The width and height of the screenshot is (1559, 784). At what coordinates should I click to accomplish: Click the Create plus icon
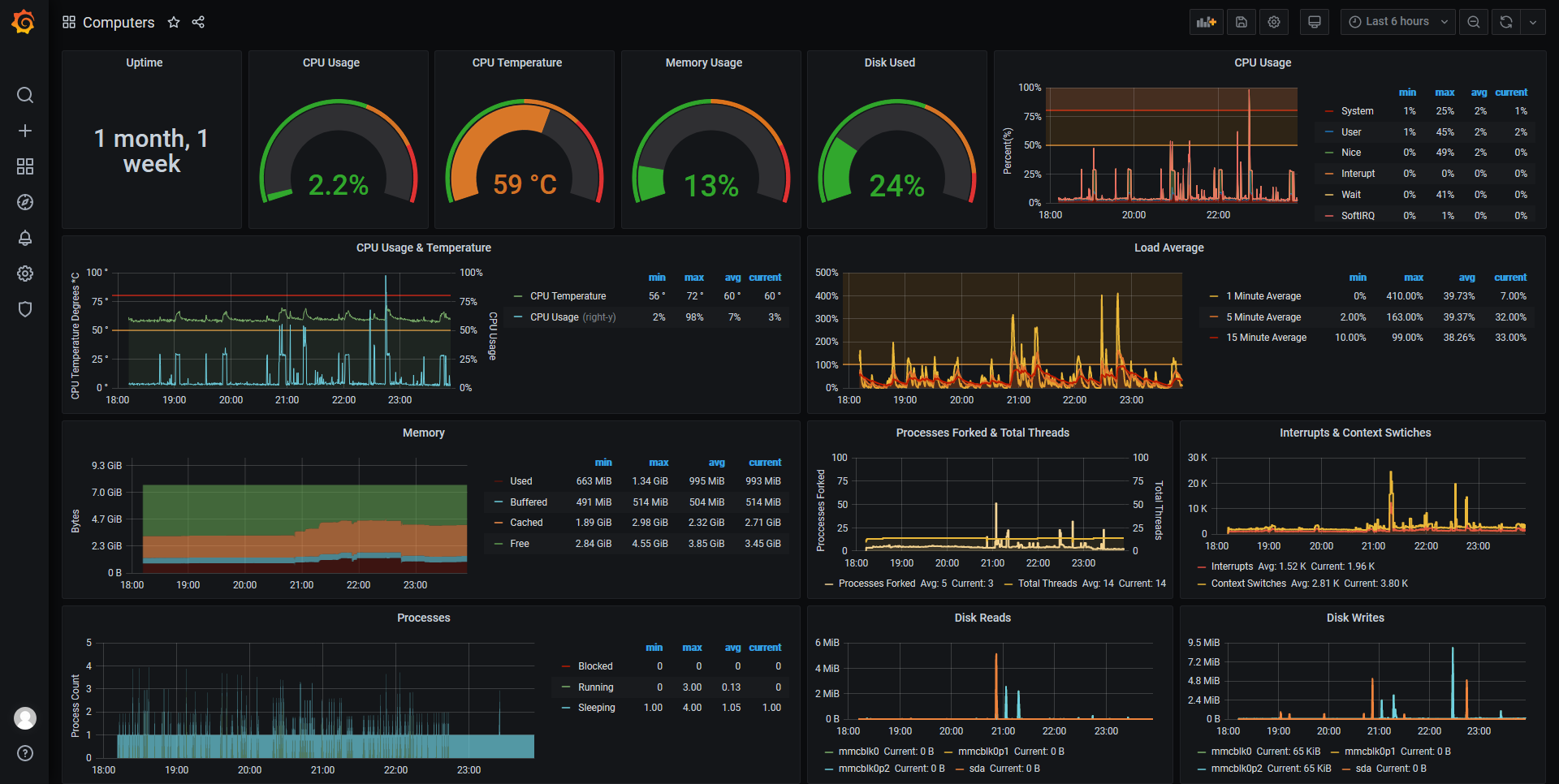coord(25,131)
